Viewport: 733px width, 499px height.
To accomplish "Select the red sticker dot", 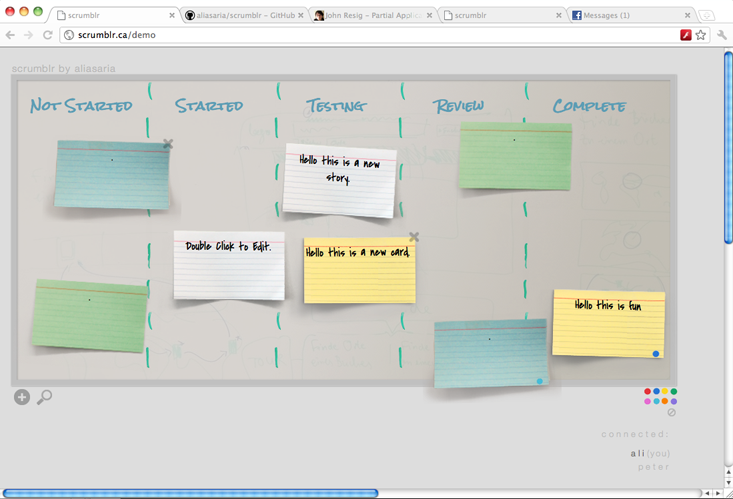I will click(648, 392).
